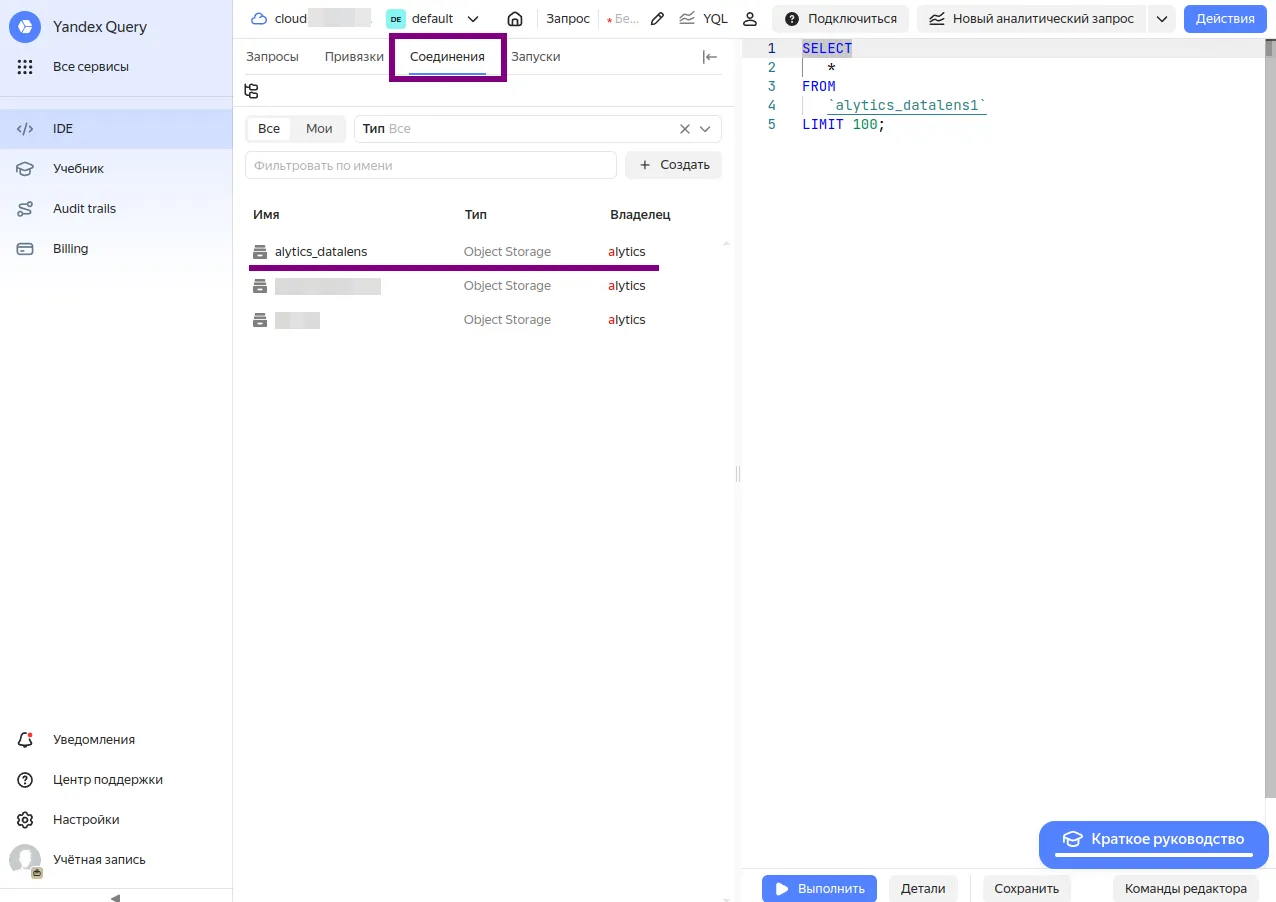
Task: Click Новый аналитический запрос button
Action: (1031, 19)
